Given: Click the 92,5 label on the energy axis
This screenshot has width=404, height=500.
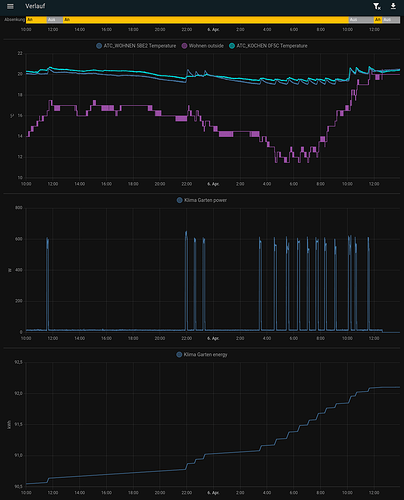Looking at the screenshot, I should (x=18, y=362).
